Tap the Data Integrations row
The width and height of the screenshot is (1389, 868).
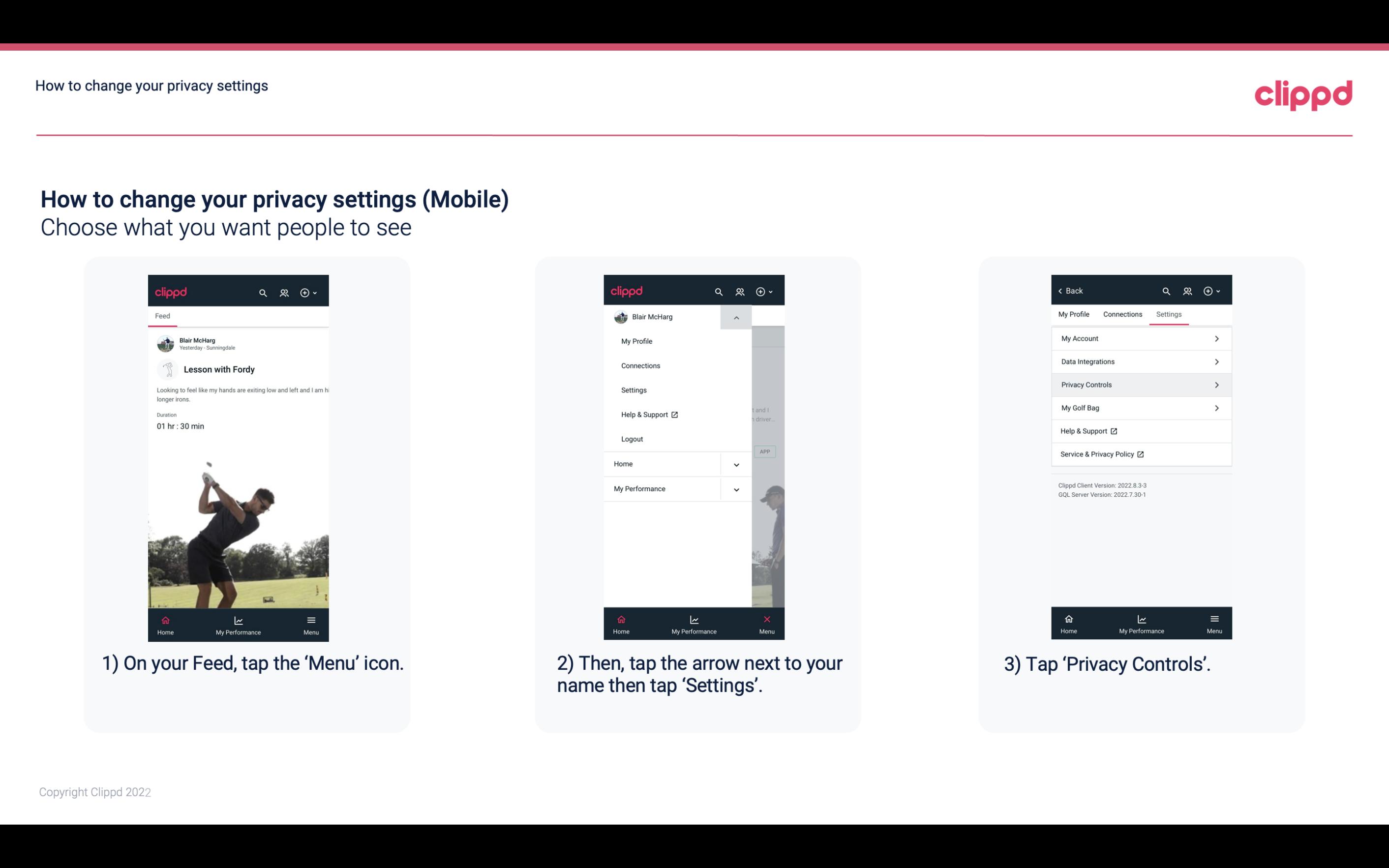coord(1140,361)
